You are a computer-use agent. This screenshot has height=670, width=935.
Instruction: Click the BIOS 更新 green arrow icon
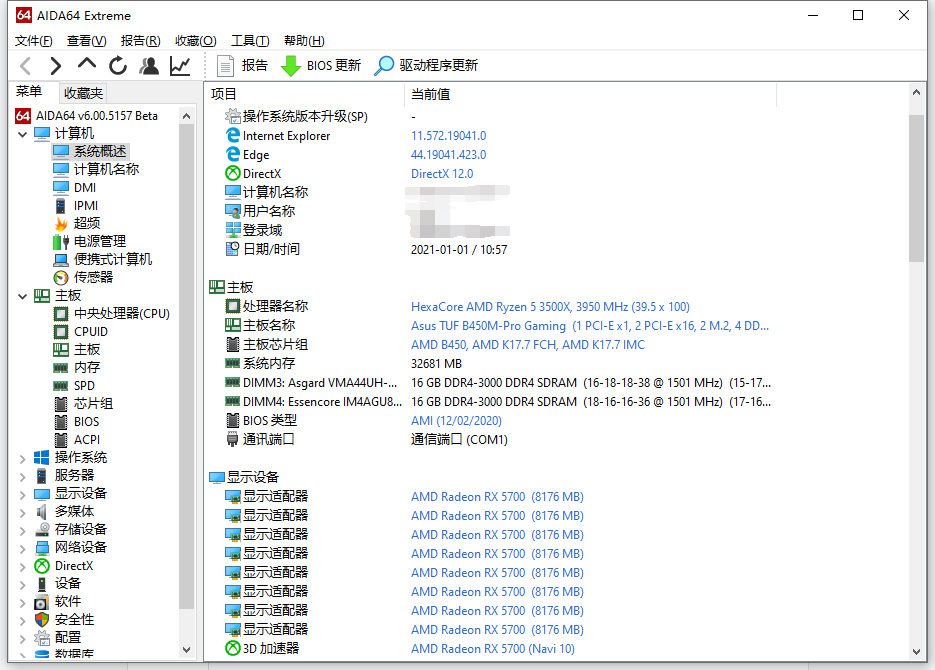point(291,65)
